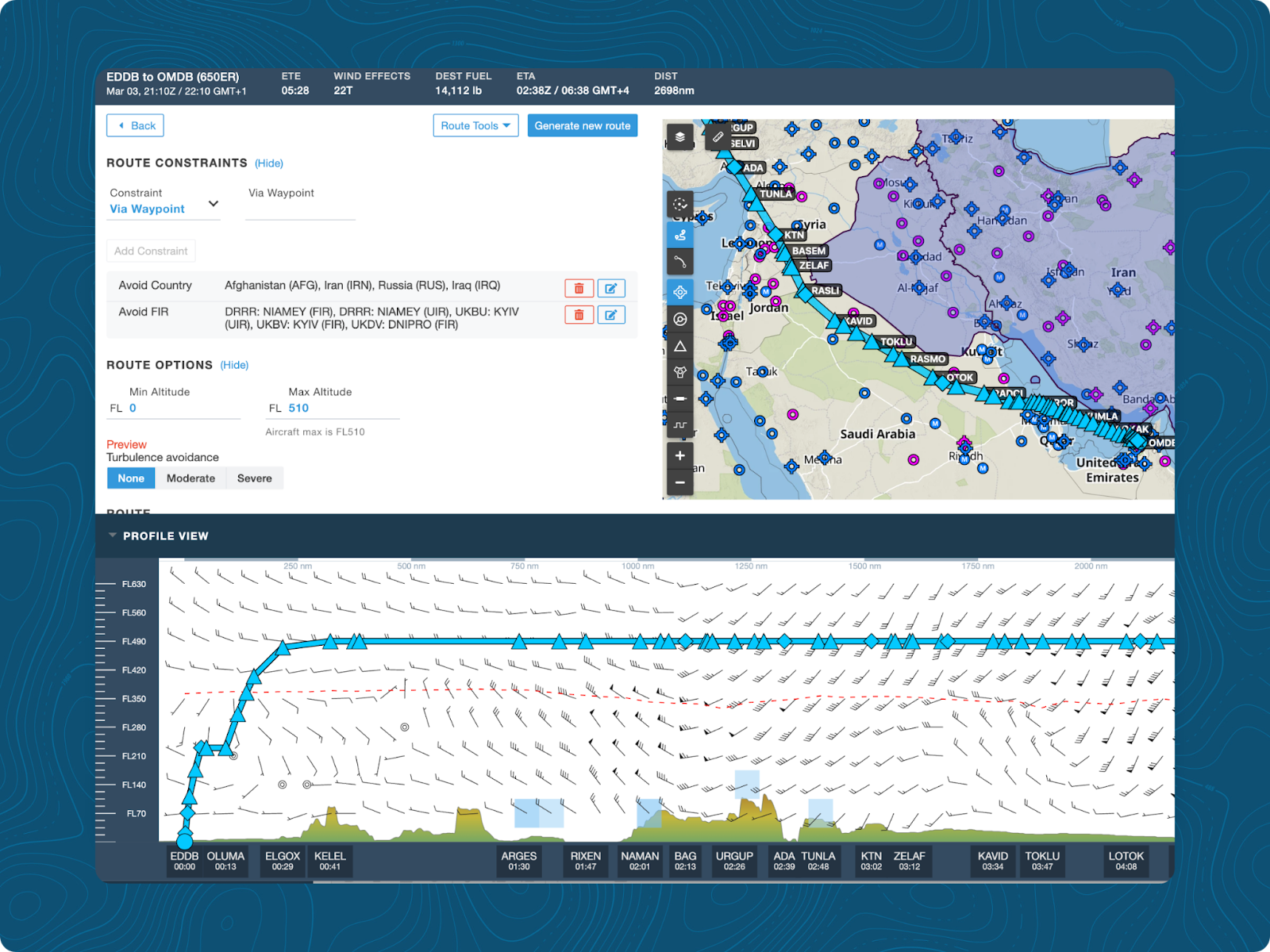Delete the Avoid FIR constraint
Screen dimensions: 1270x952
pyautogui.click(x=579, y=315)
